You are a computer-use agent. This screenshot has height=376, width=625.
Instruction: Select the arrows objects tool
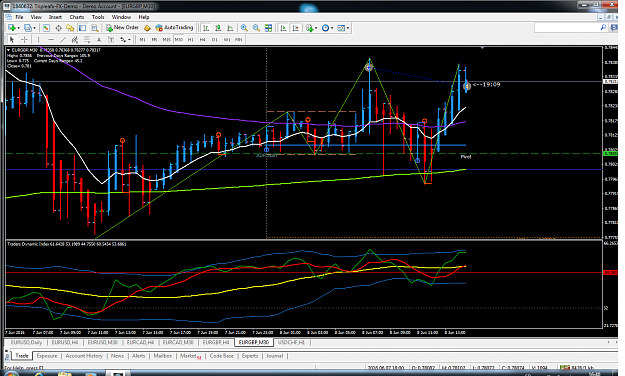point(123,39)
